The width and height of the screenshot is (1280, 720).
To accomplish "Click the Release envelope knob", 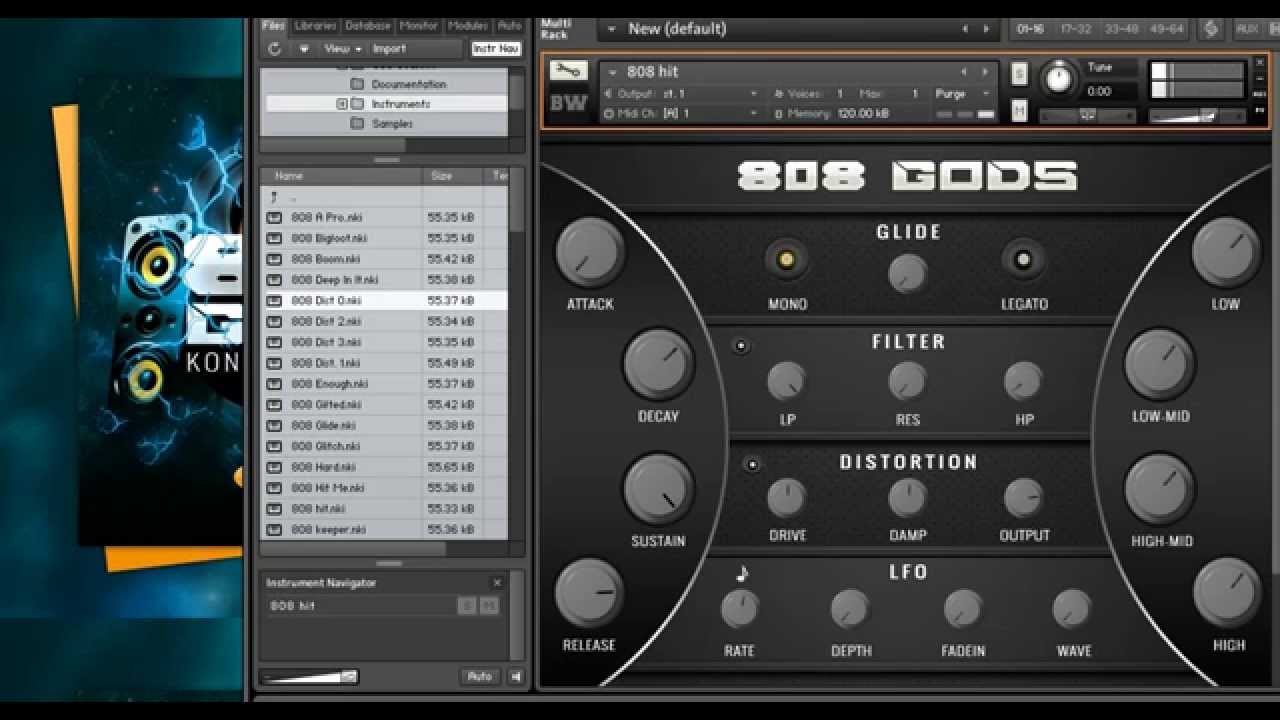I will pyautogui.click(x=590, y=593).
